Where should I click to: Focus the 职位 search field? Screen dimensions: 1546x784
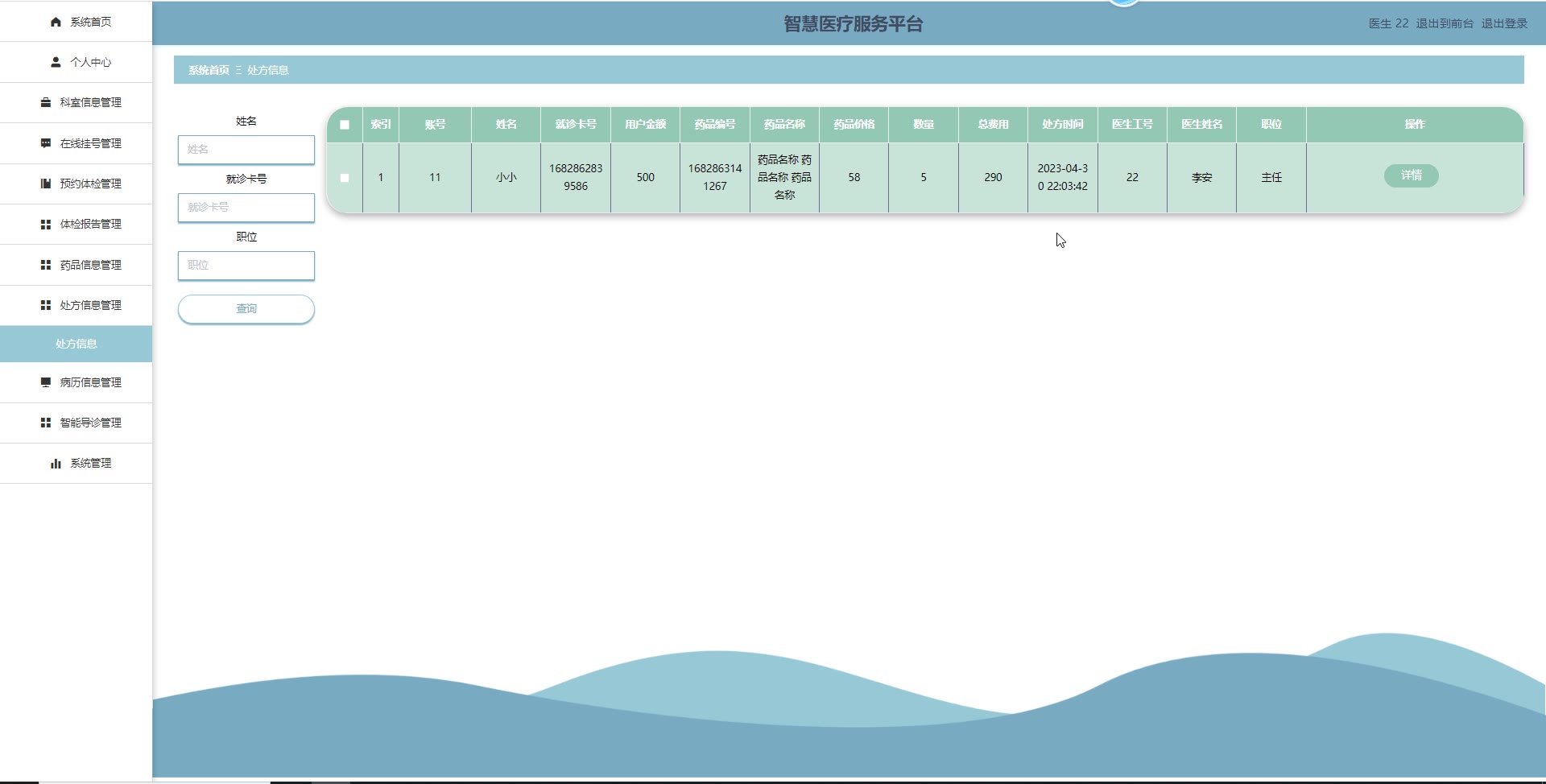pyautogui.click(x=246, y=266)
